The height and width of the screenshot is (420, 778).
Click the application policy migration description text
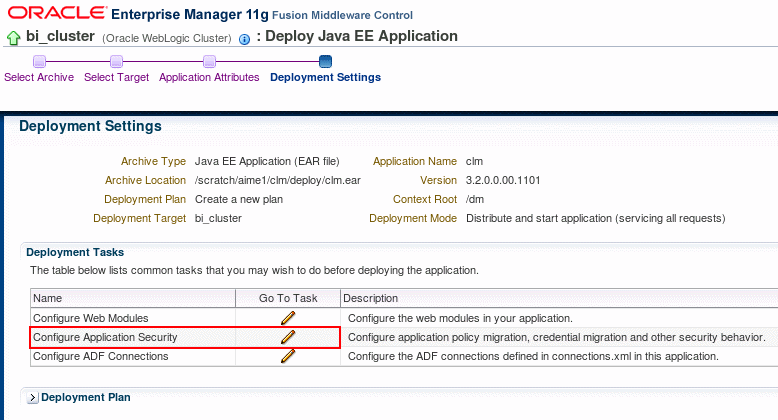point(557,337)
